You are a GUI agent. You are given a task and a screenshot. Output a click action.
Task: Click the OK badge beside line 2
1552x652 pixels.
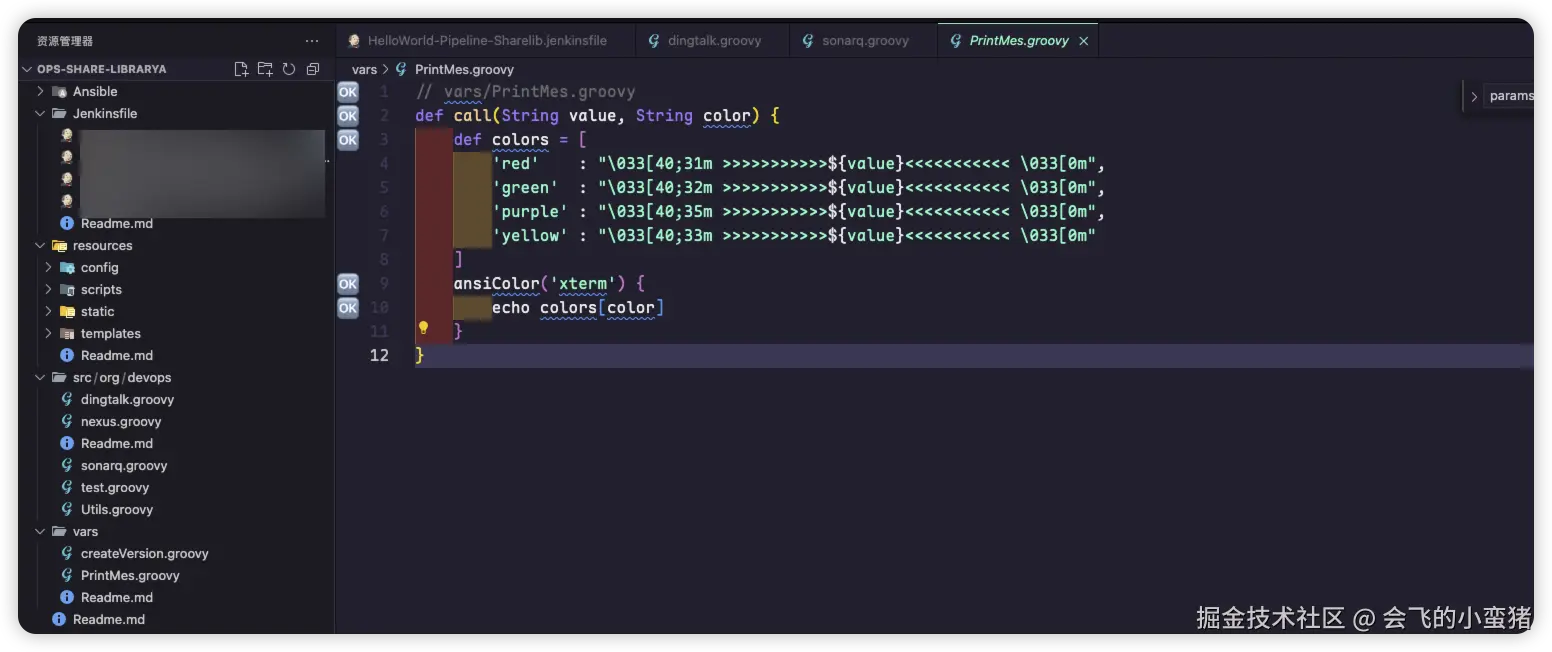pyautogui.click(x=347, y=115)
